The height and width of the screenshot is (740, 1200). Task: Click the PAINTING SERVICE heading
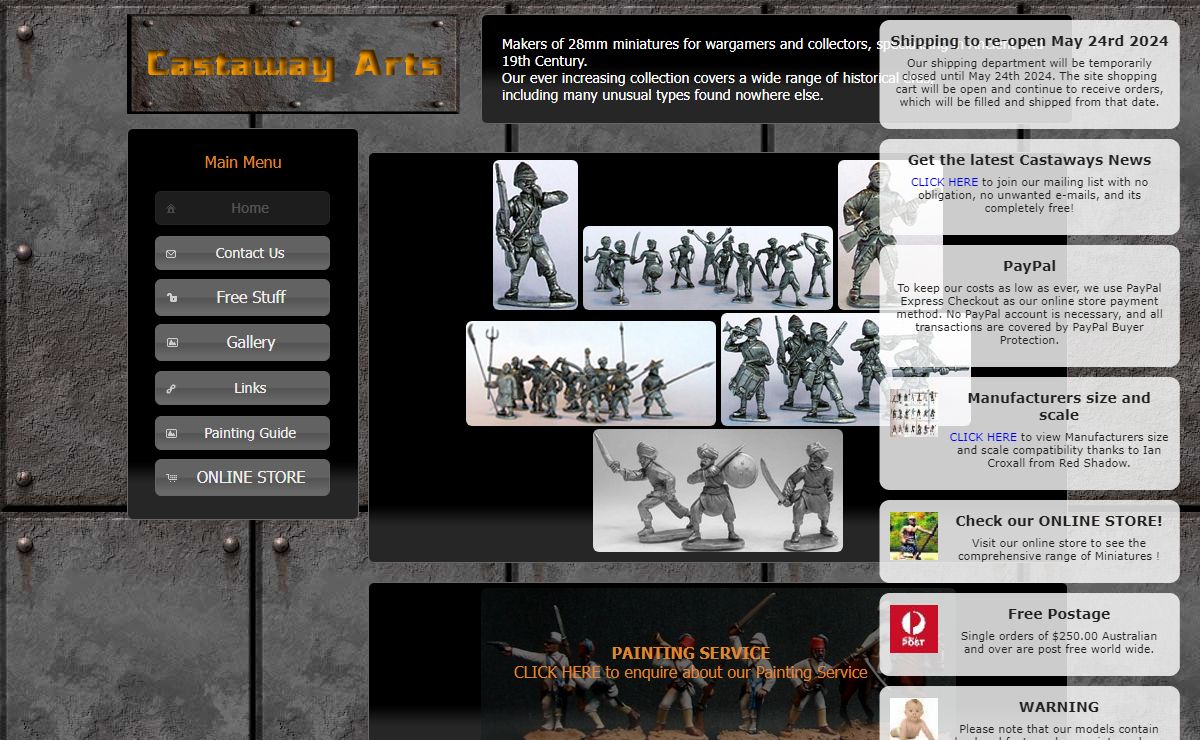[691, 653]
